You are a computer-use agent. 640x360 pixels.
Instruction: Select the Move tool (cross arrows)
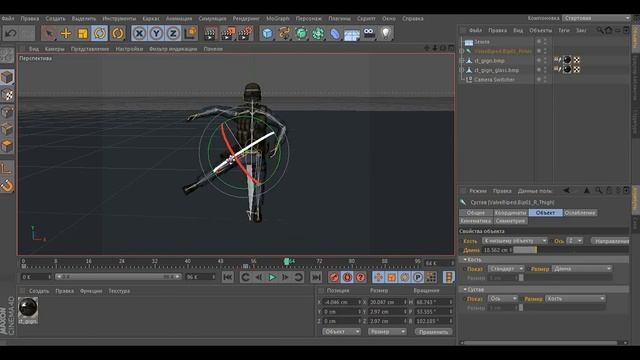pos(66,33)
